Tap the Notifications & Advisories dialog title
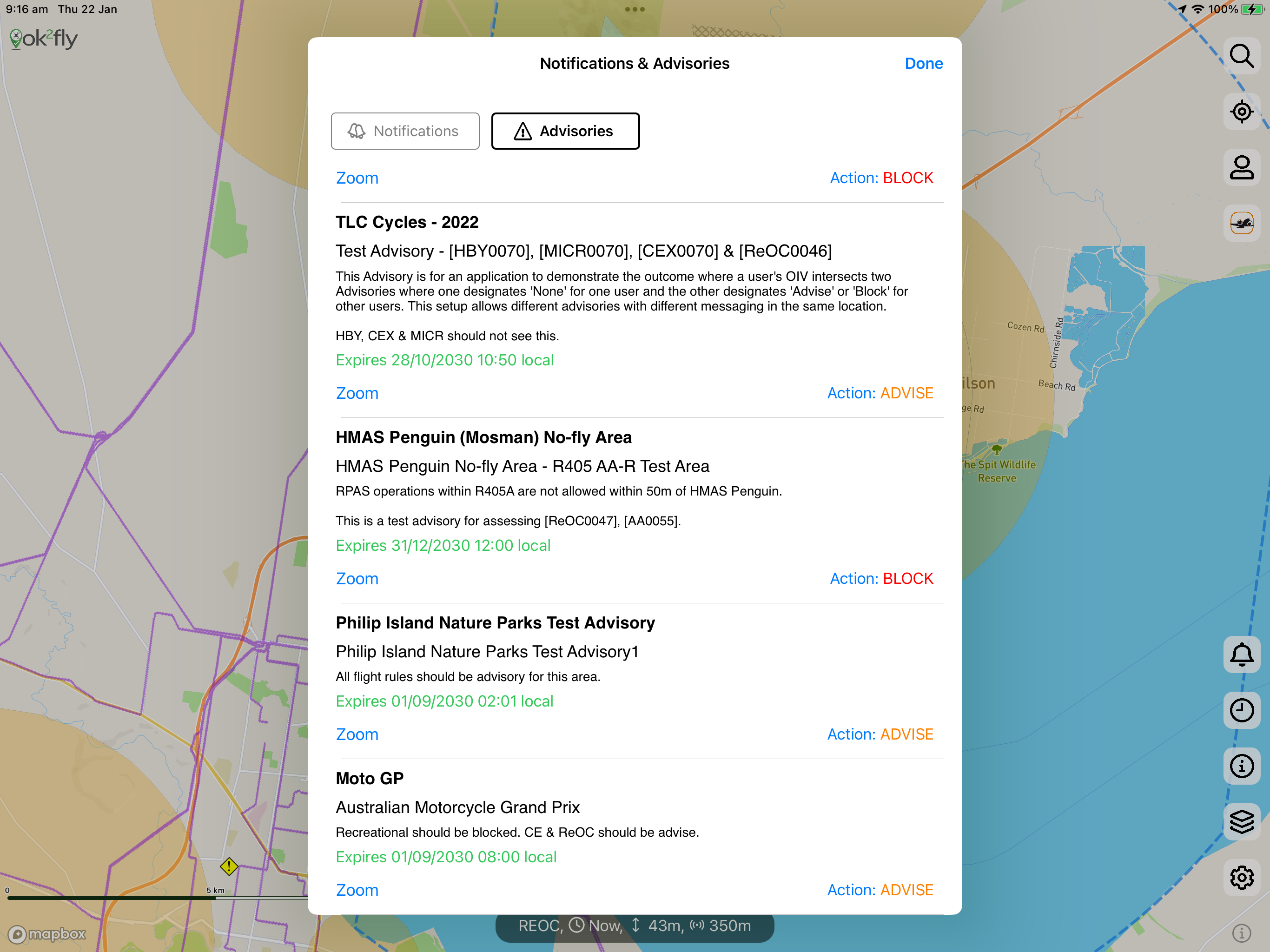 coord(635,63)
